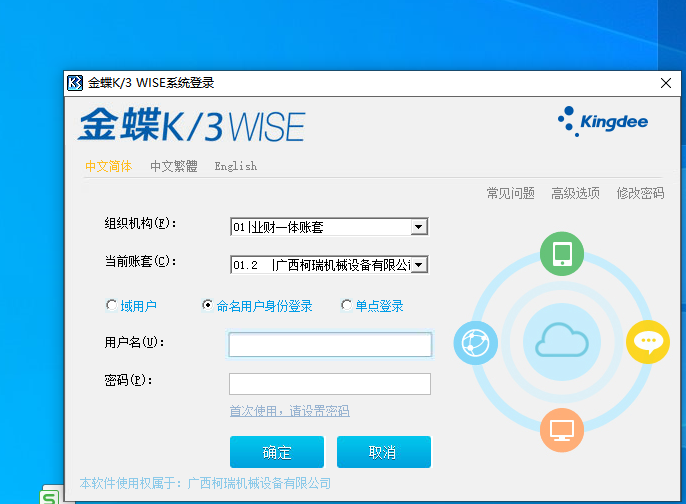Click the K/3 icon in title bar
The image size is (686, 504).
coord(75,83)
